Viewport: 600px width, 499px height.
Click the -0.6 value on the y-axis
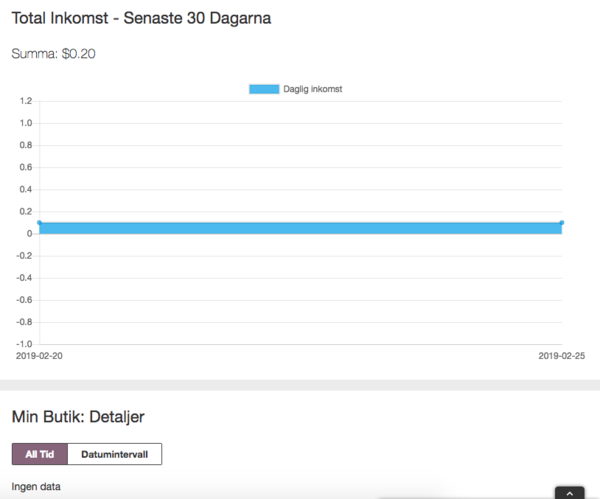(x=25, y=300)
